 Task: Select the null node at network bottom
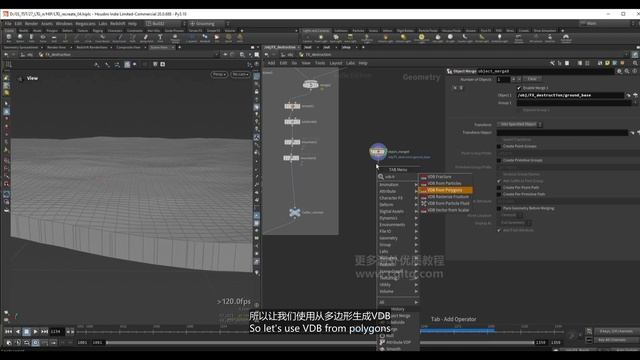[295, 213]
